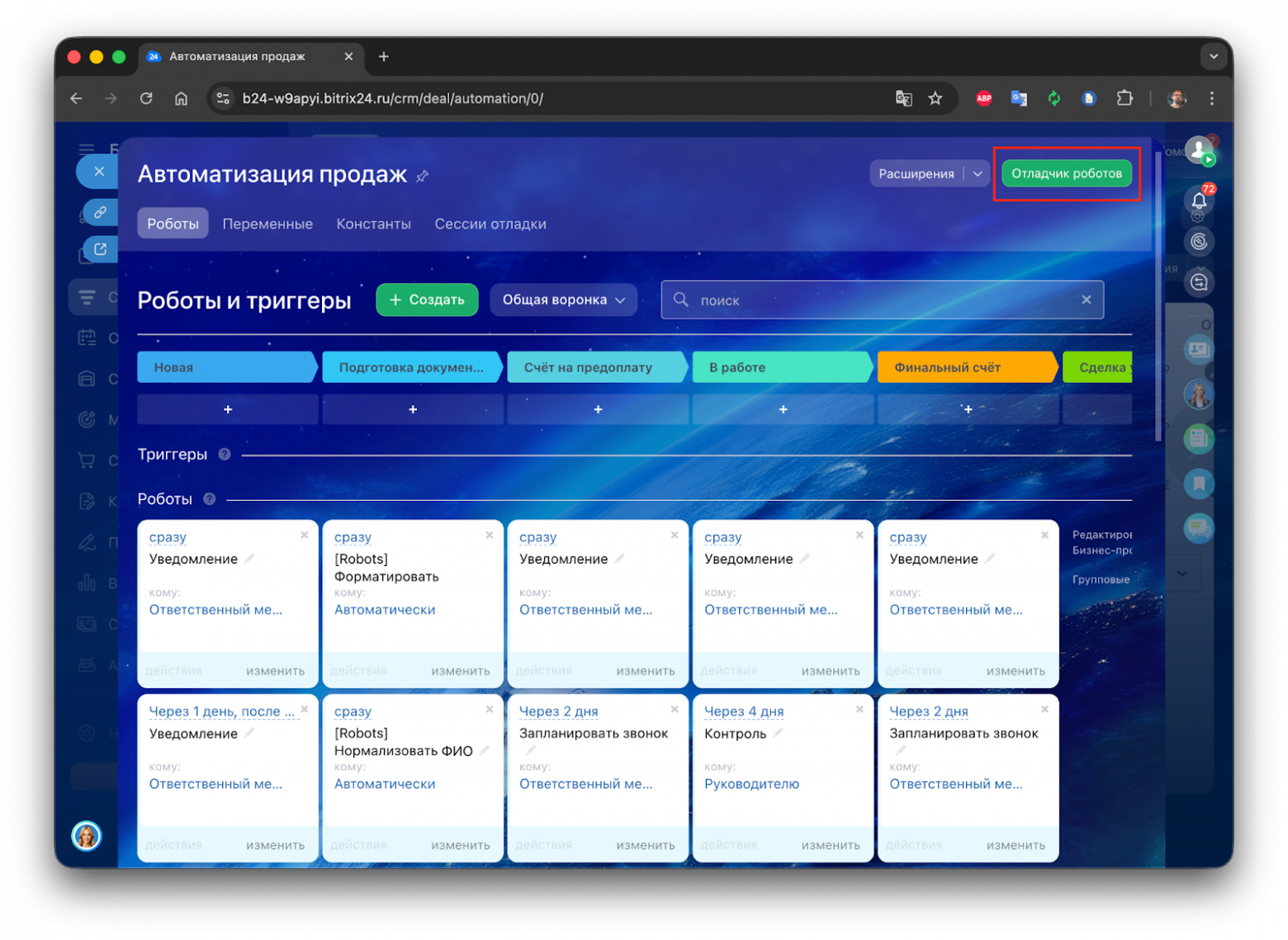Select the Счёт на предоплату stage

click(596, 367)
